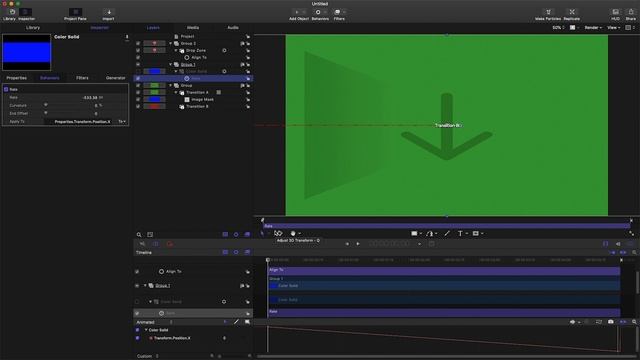Switch to the Library tab

point(33,28)
